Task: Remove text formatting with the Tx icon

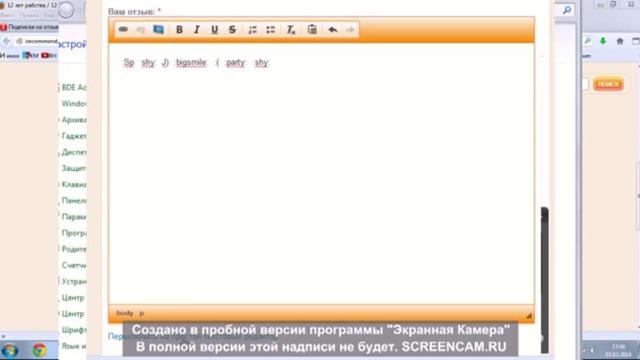Action: [291, 29]
